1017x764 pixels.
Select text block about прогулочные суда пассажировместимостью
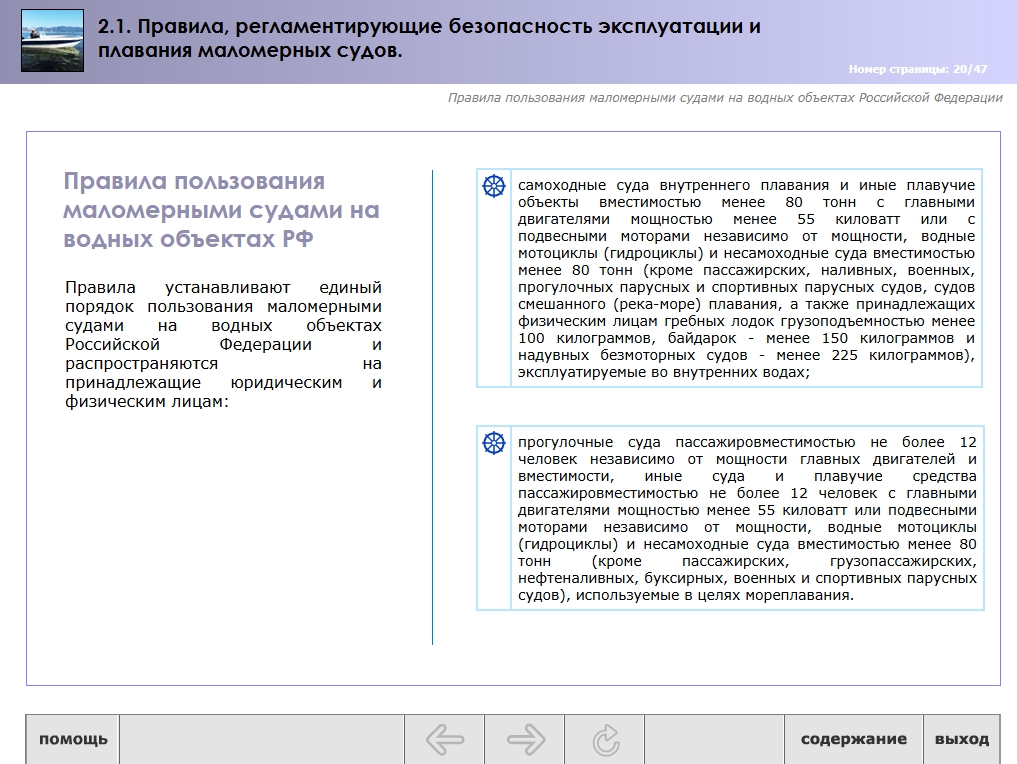click(x=746, y=518)
